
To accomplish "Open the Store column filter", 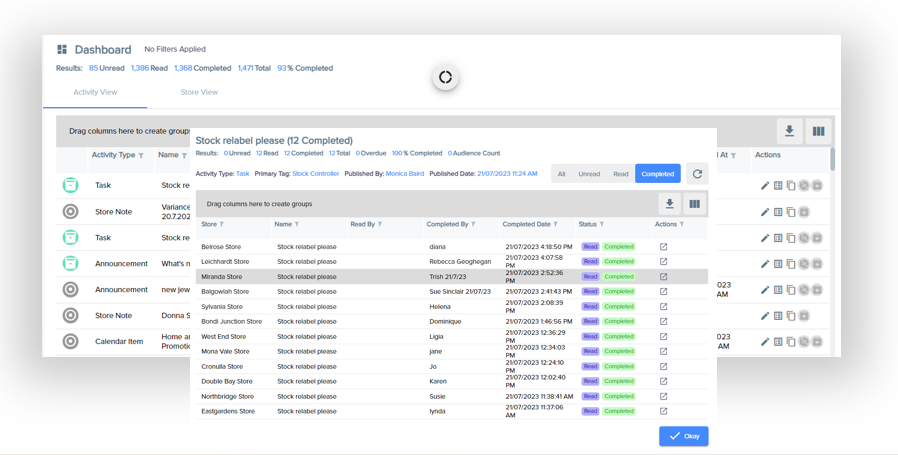I will [x=222, y=225].
